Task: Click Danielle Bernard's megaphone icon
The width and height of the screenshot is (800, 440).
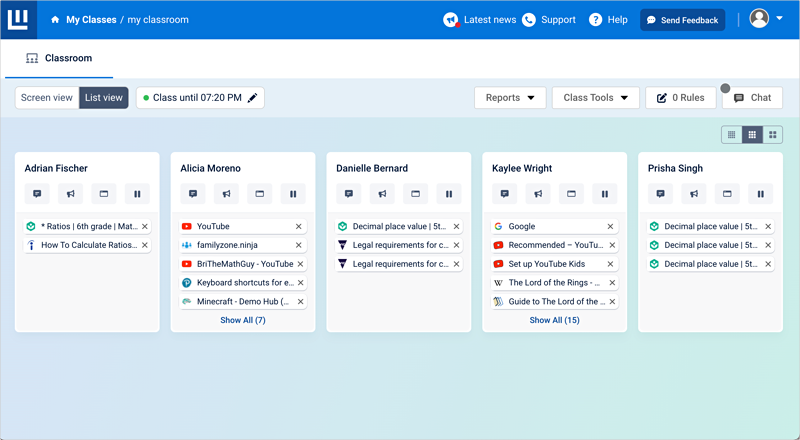Action: pyautogui.click(x=382, y=194)
